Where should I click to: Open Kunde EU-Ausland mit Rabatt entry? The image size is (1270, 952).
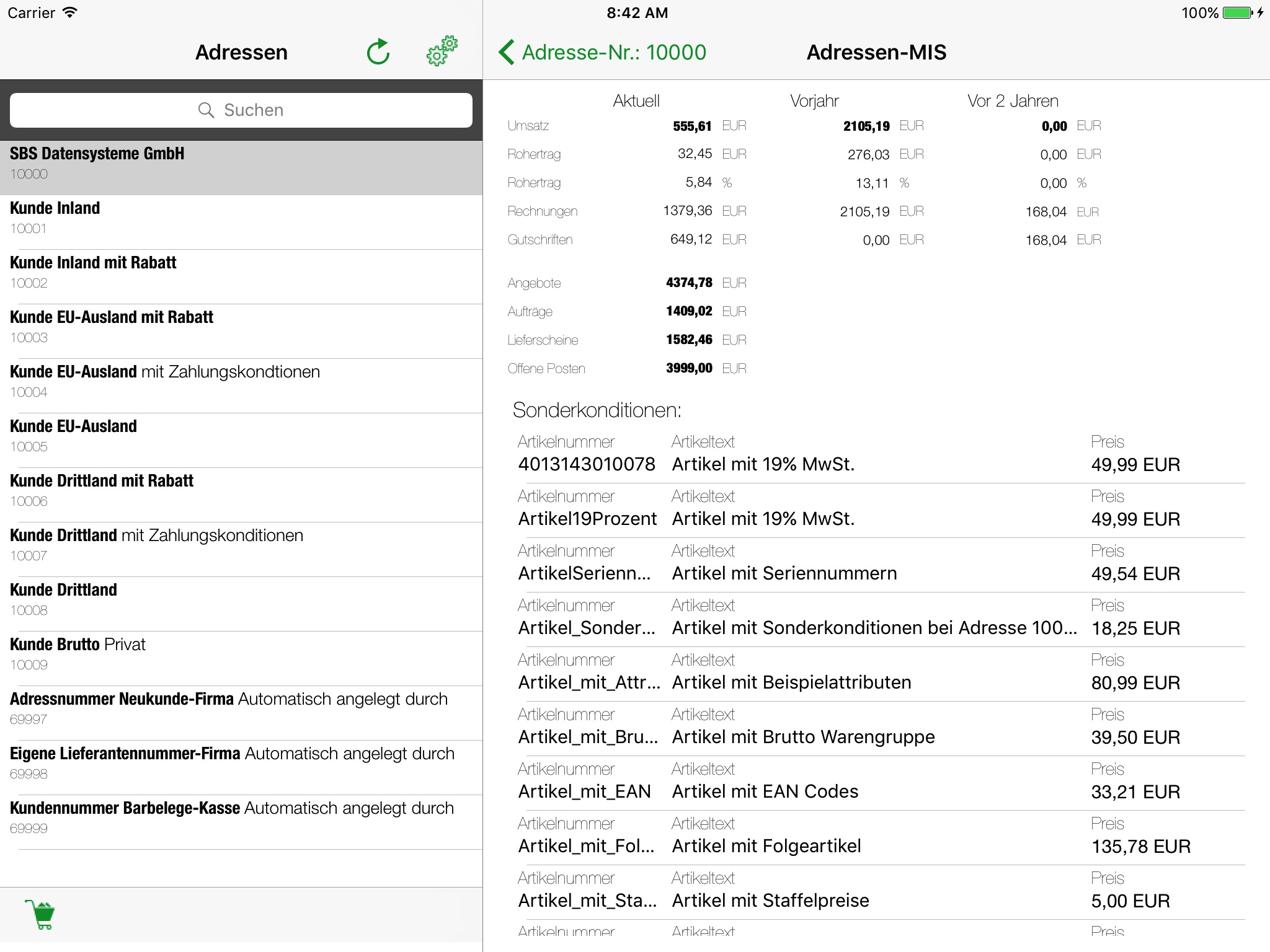(x=241, y=332)
